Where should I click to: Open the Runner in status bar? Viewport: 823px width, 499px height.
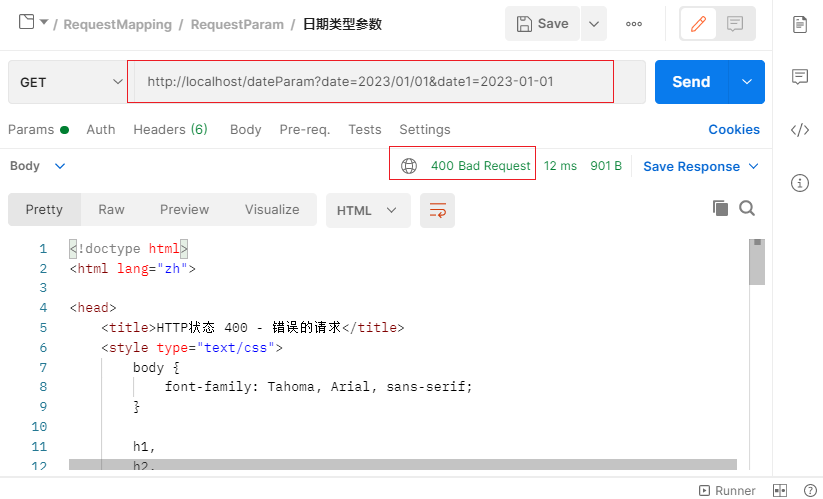click(727, 491)
